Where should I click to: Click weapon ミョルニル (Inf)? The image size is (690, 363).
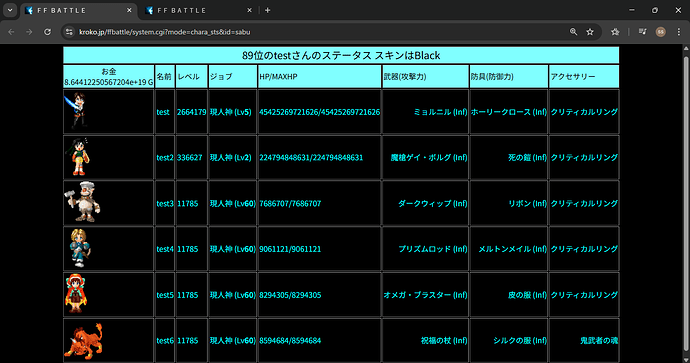440,112
